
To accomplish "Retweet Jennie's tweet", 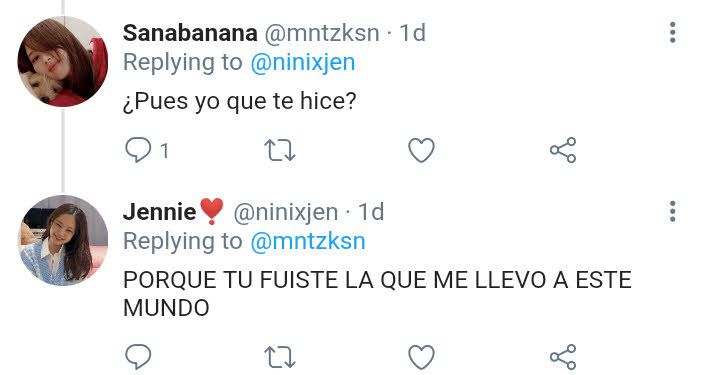I will 280,357.
